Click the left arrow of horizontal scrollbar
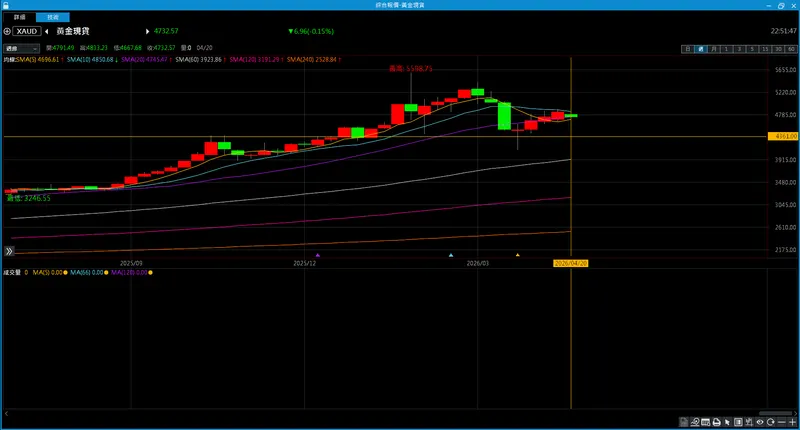Viewport: 800px width, 430px height. coord(6,413)
